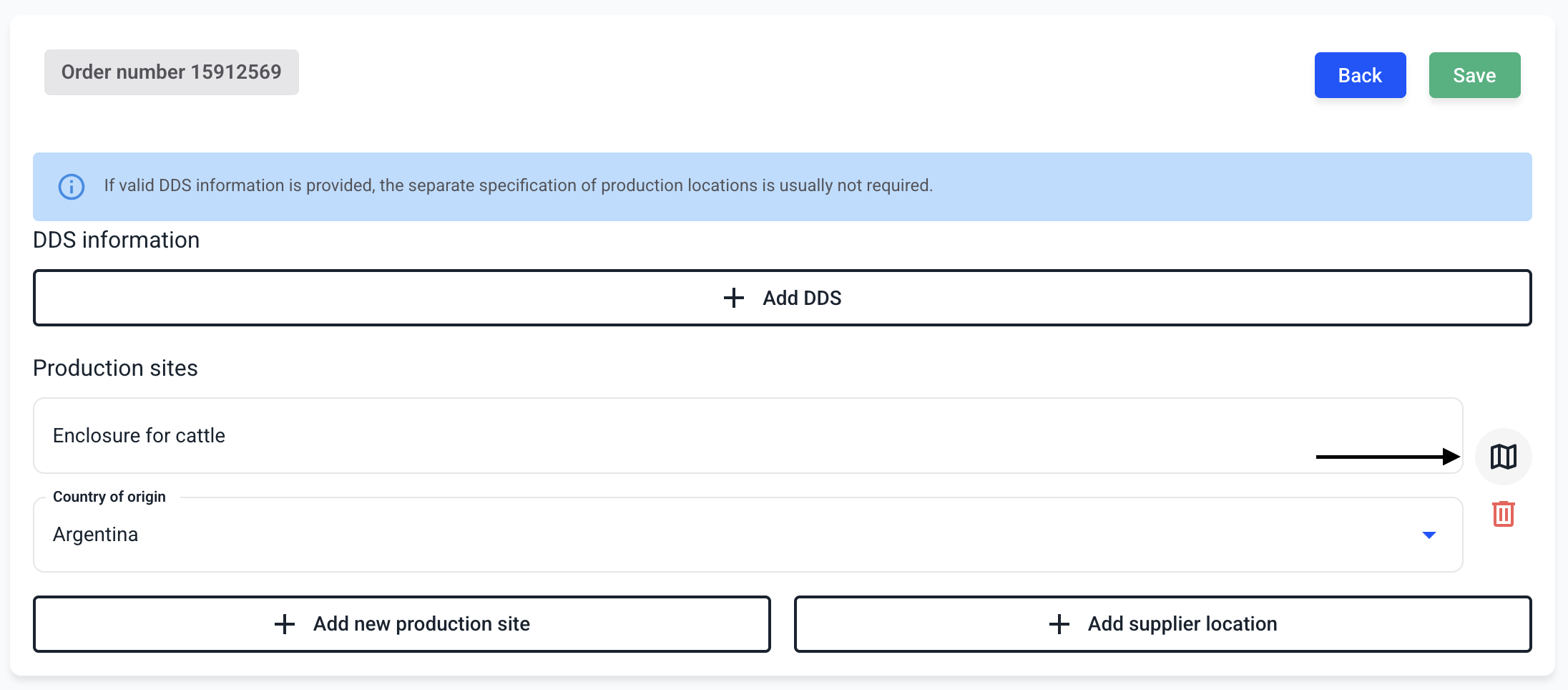Click the info icon in the blue banner

pos(72,187)
